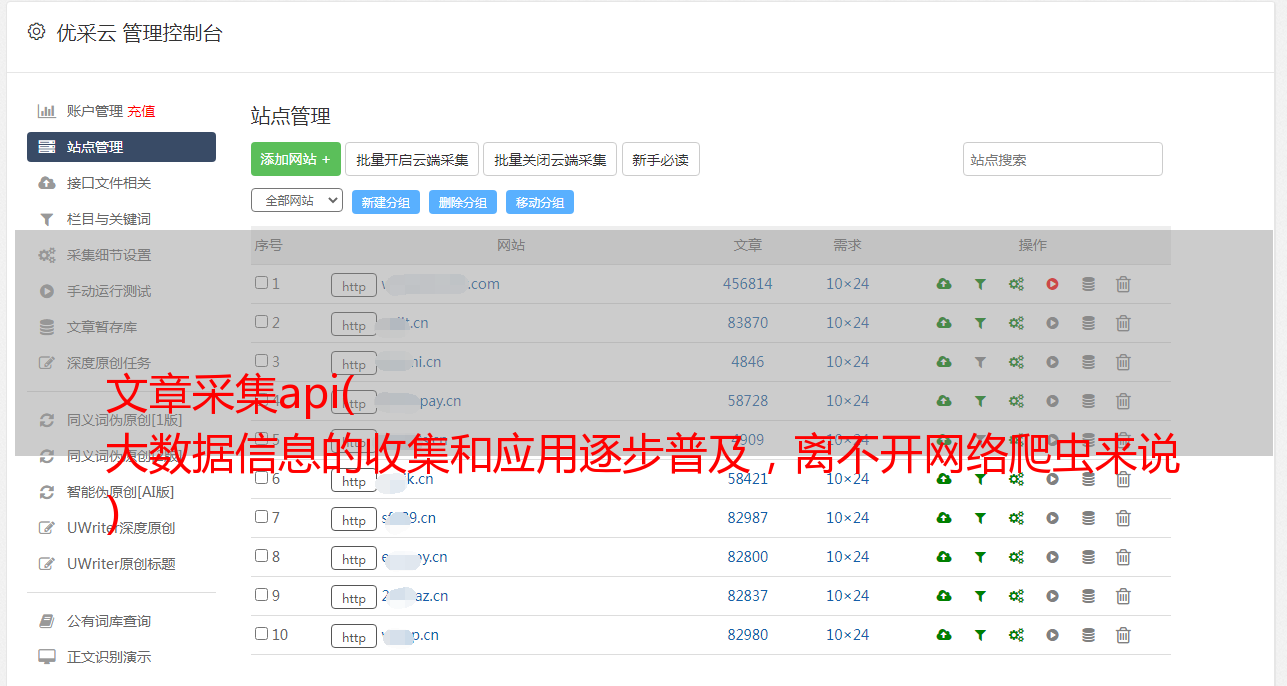The height and width of the screenshot is (686, 1287).
Task: Open 正文识别演示 in the sidebar
Action: [x=109, y=658]
